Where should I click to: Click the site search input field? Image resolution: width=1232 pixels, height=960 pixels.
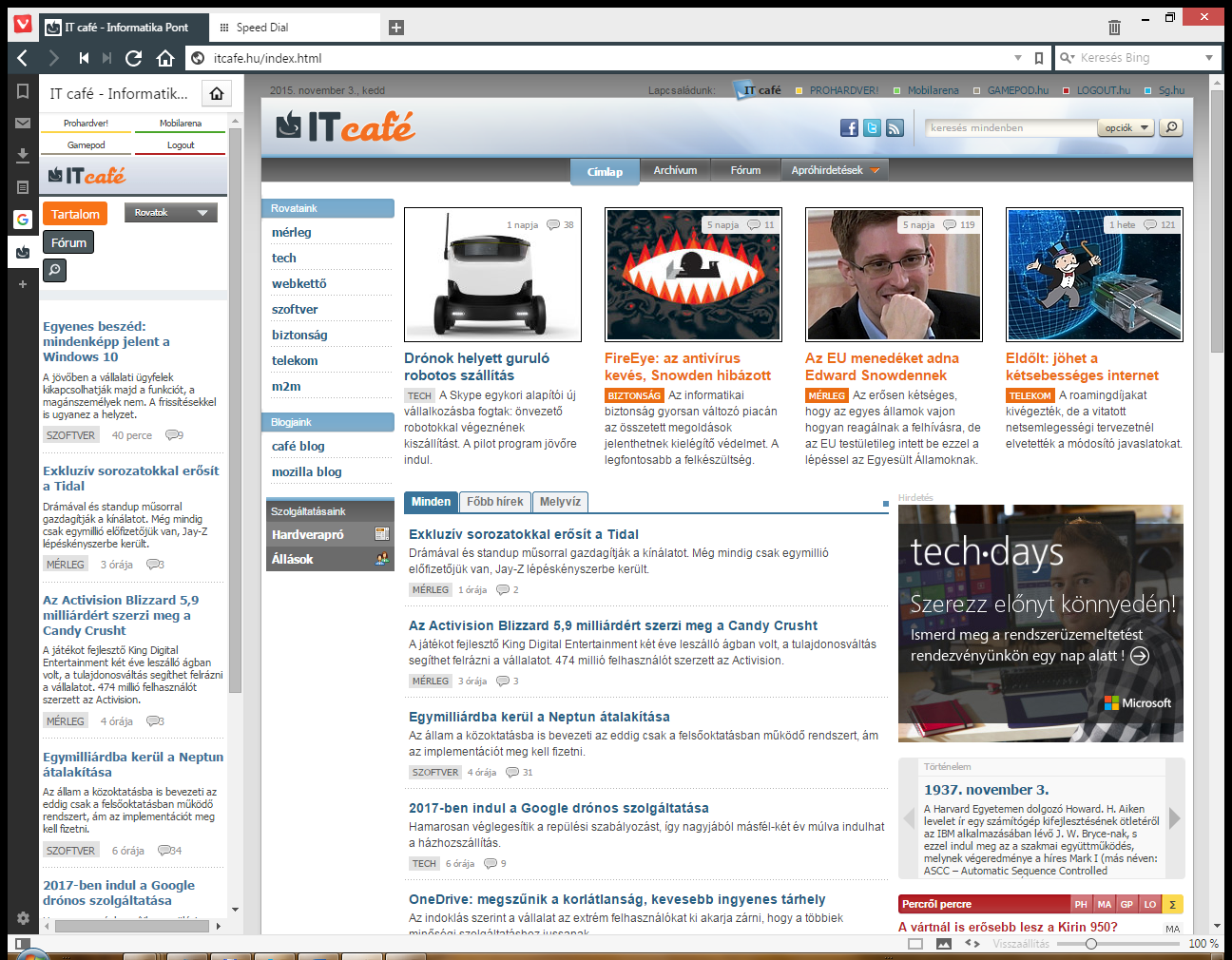click(x=1010, y=127)
